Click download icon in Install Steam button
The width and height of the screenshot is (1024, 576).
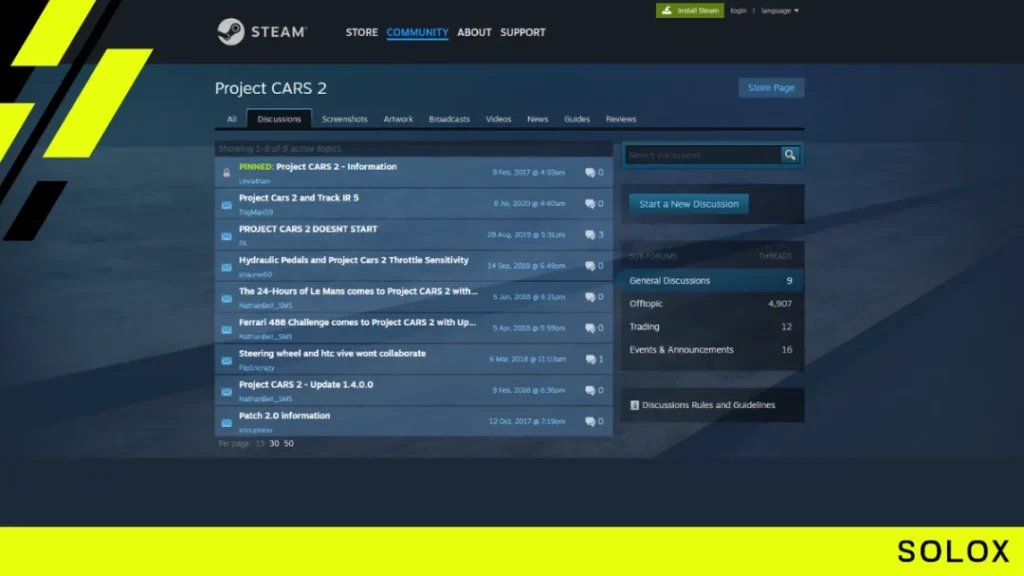coord(667,10)
